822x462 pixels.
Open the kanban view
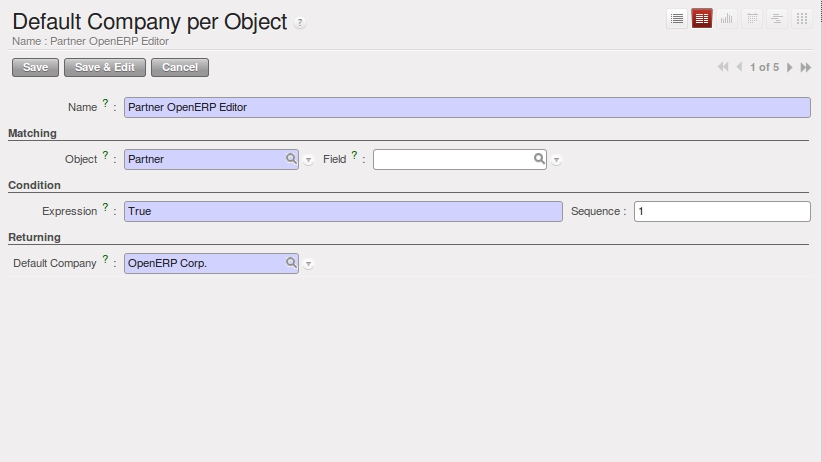pos(801,19)
